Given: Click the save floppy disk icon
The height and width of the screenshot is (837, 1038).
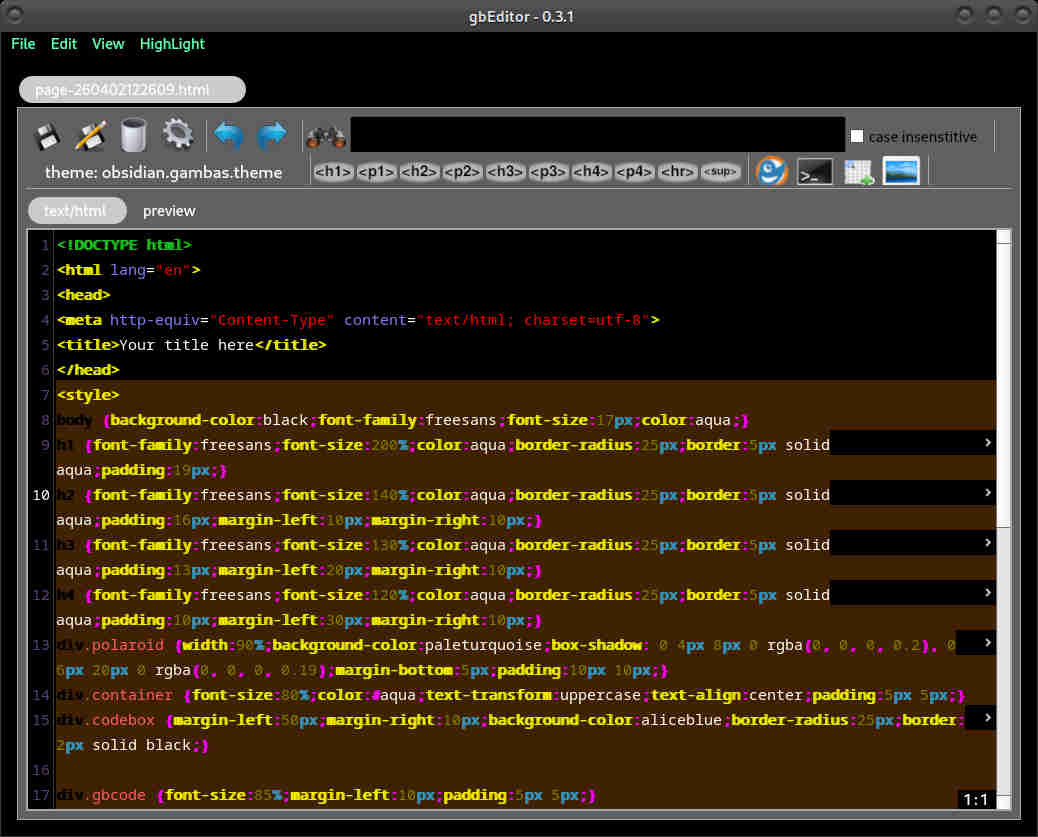Looking at the screenshot, I should point(49,135).
